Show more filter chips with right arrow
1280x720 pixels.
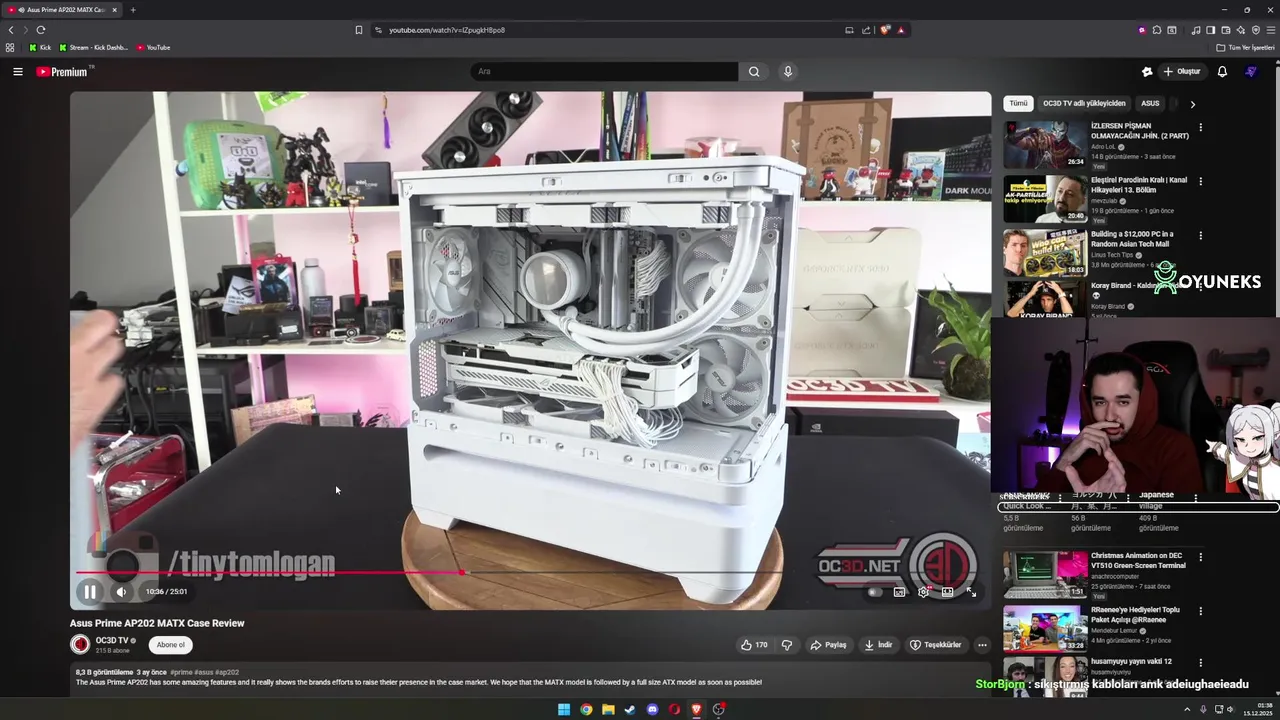pyautogui.click(x=1192, y=104)
